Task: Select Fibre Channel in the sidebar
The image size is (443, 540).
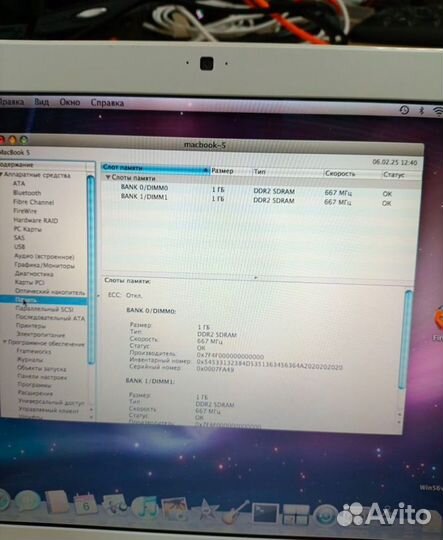Action: tap(33, 202)
